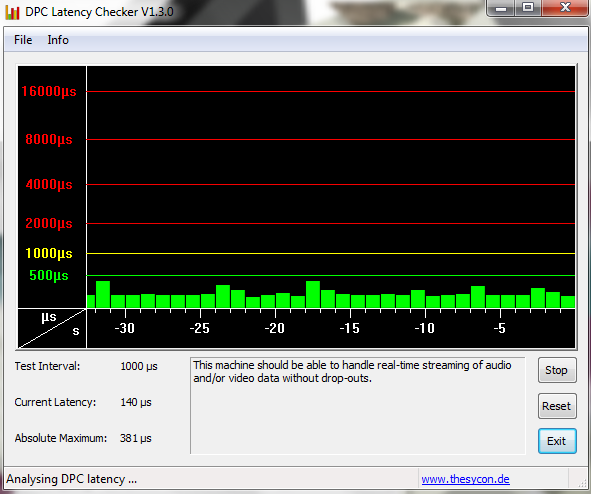Click the Absolute Maximum label

[x=61, y=438]
